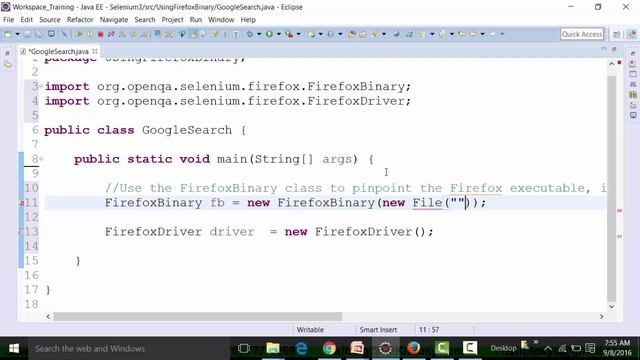Maximize the editor area button

point(614,49)
